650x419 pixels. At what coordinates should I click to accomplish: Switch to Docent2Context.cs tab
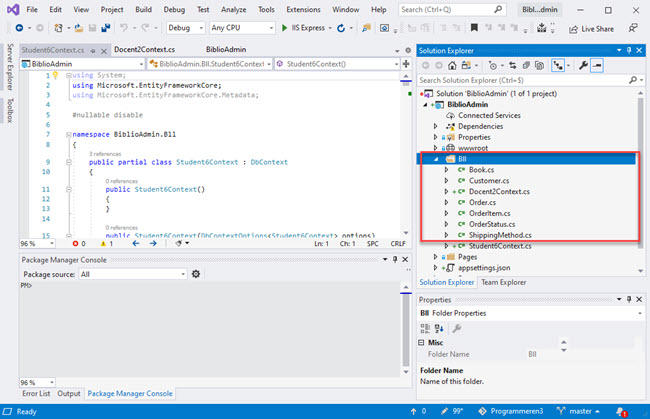(x=144, y=50)
